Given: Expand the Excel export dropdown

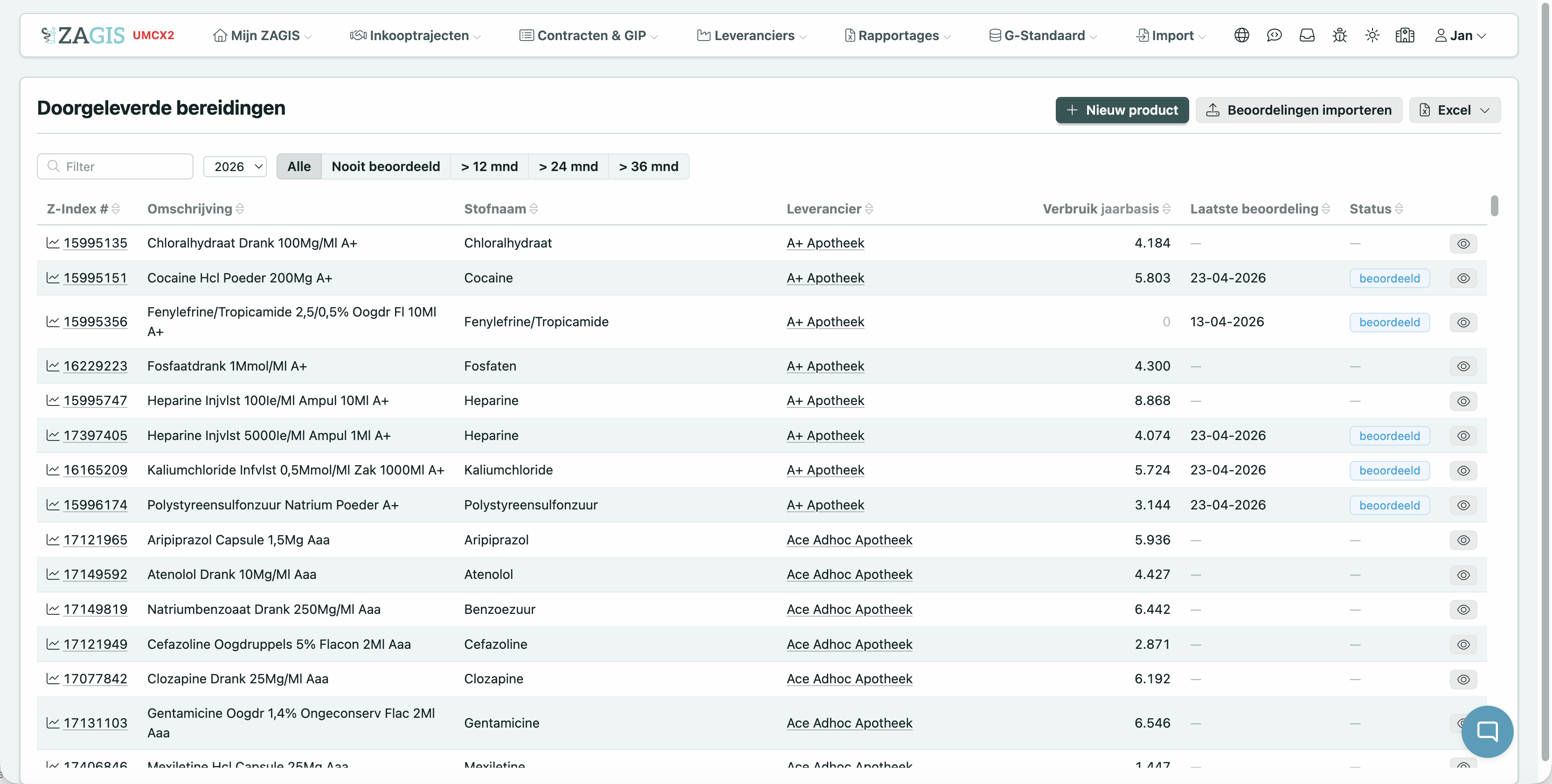Looking at the screenshot, I should pos(1455,110).
